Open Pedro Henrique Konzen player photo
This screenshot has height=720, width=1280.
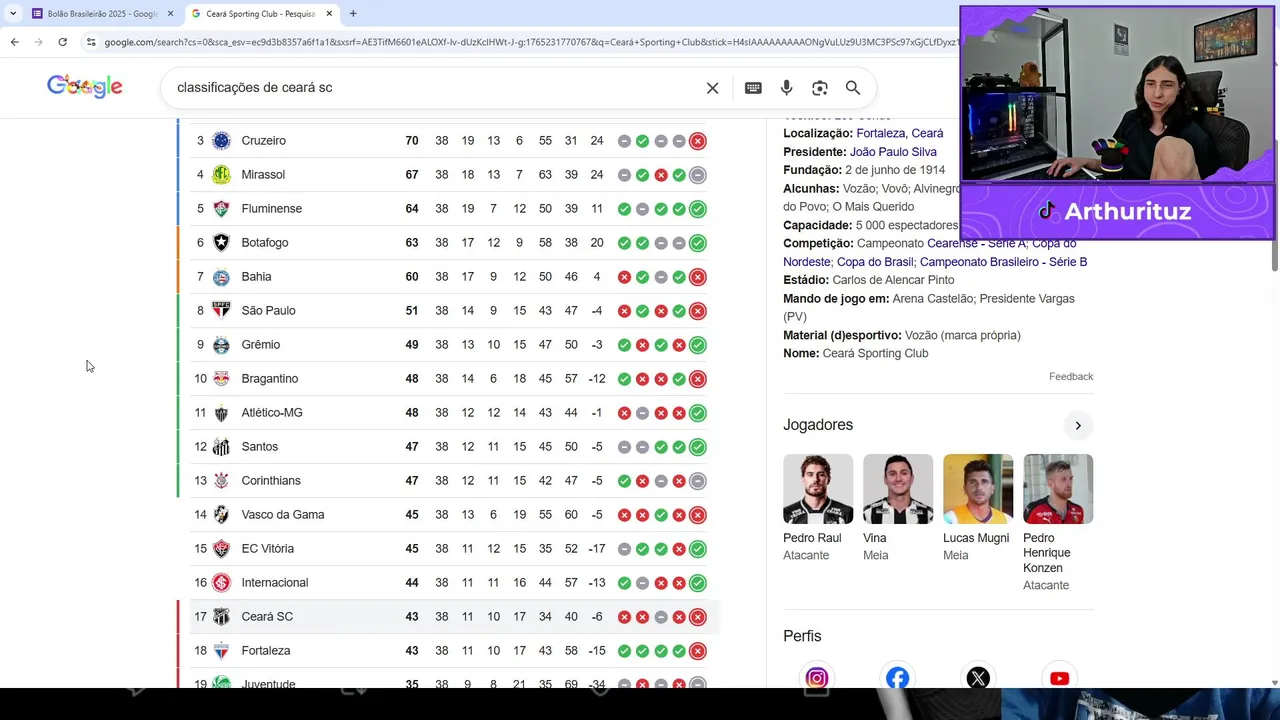1058,489
